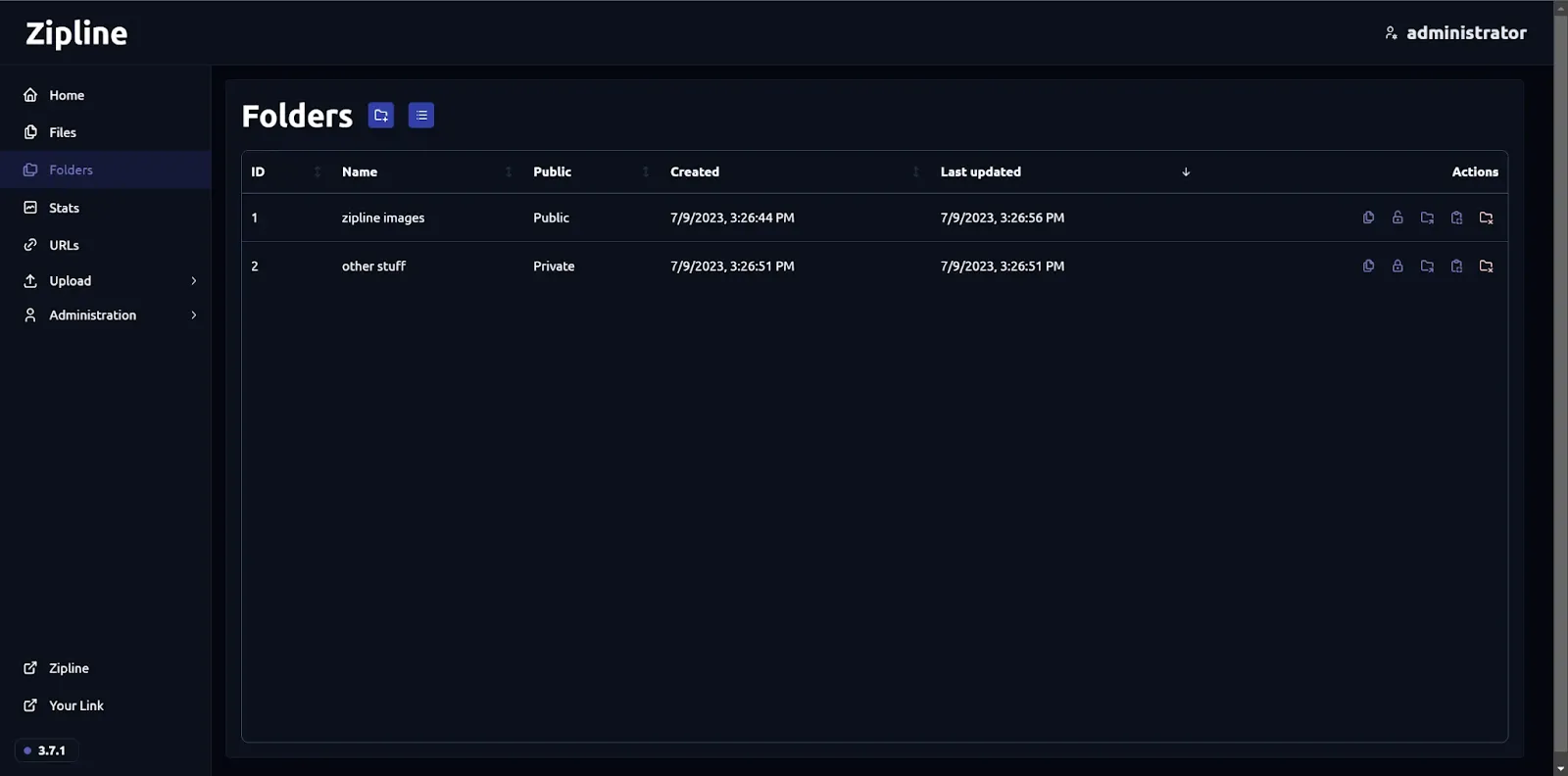Delete the zipline images folder
This screenshot has width=1568, height=776.
1486,218
